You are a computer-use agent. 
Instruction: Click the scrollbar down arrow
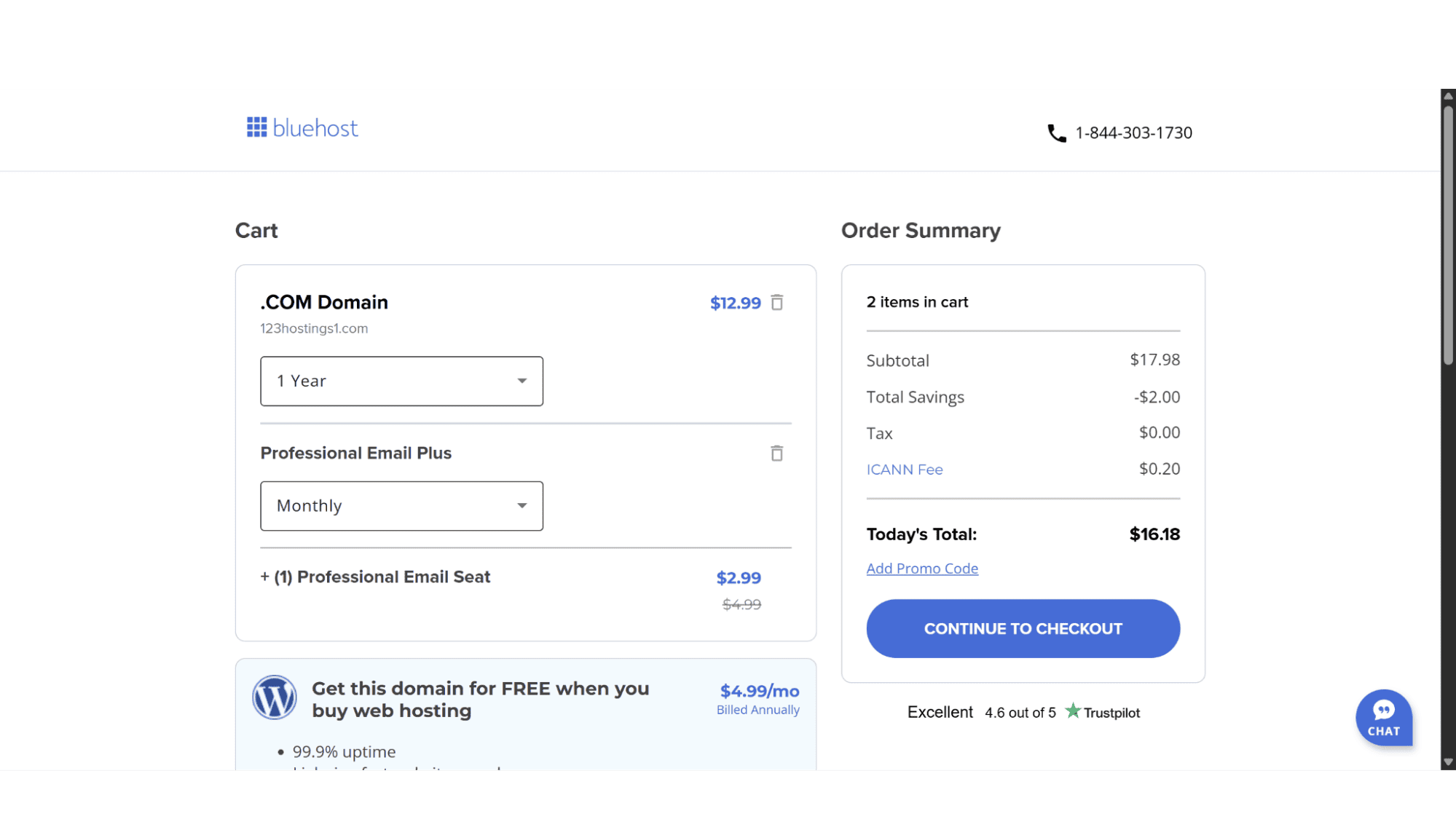pyautogui.click(x=1448, y=762)
